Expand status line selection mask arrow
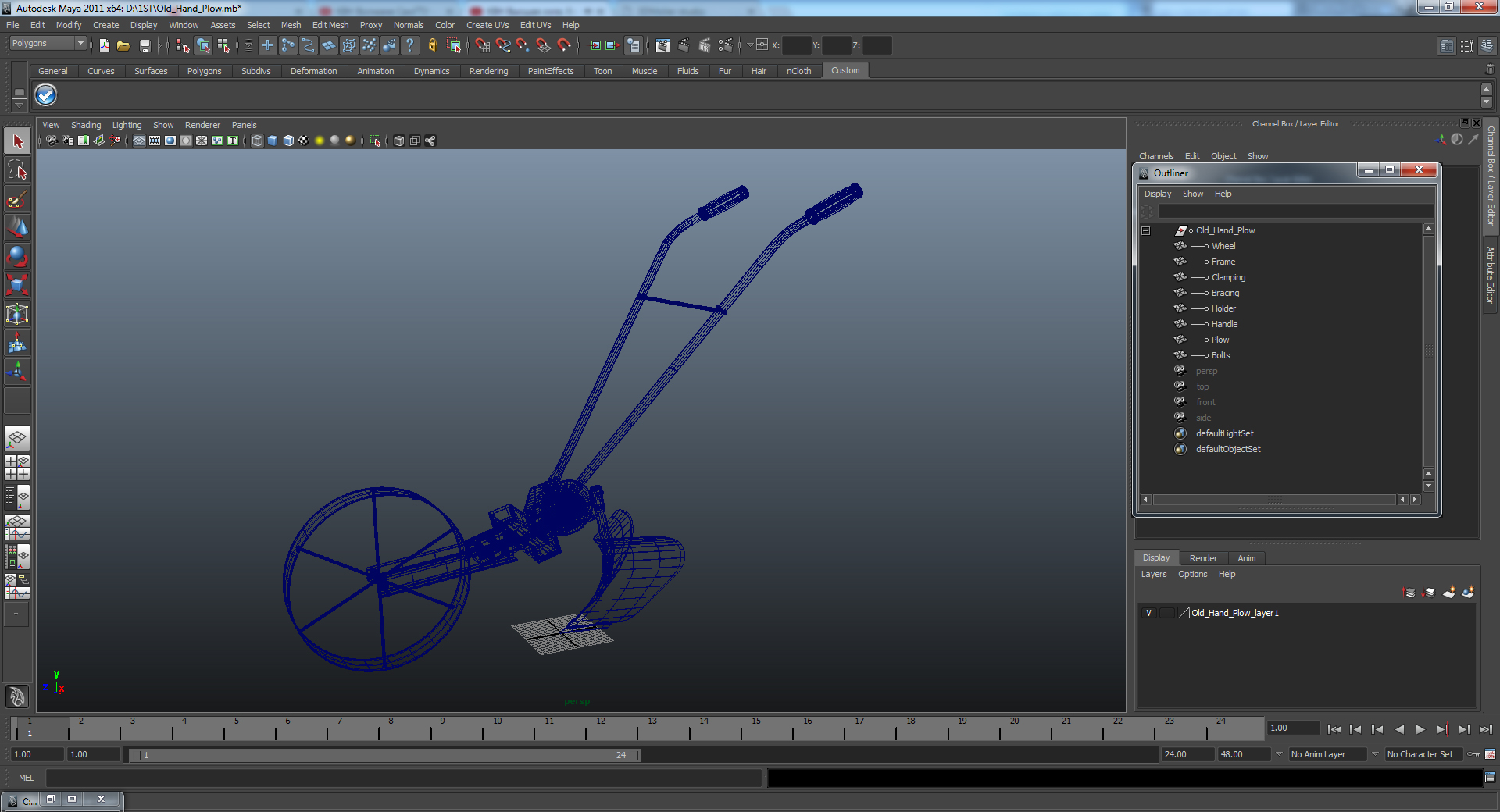 pyautogui.click(x=248, y=45)
